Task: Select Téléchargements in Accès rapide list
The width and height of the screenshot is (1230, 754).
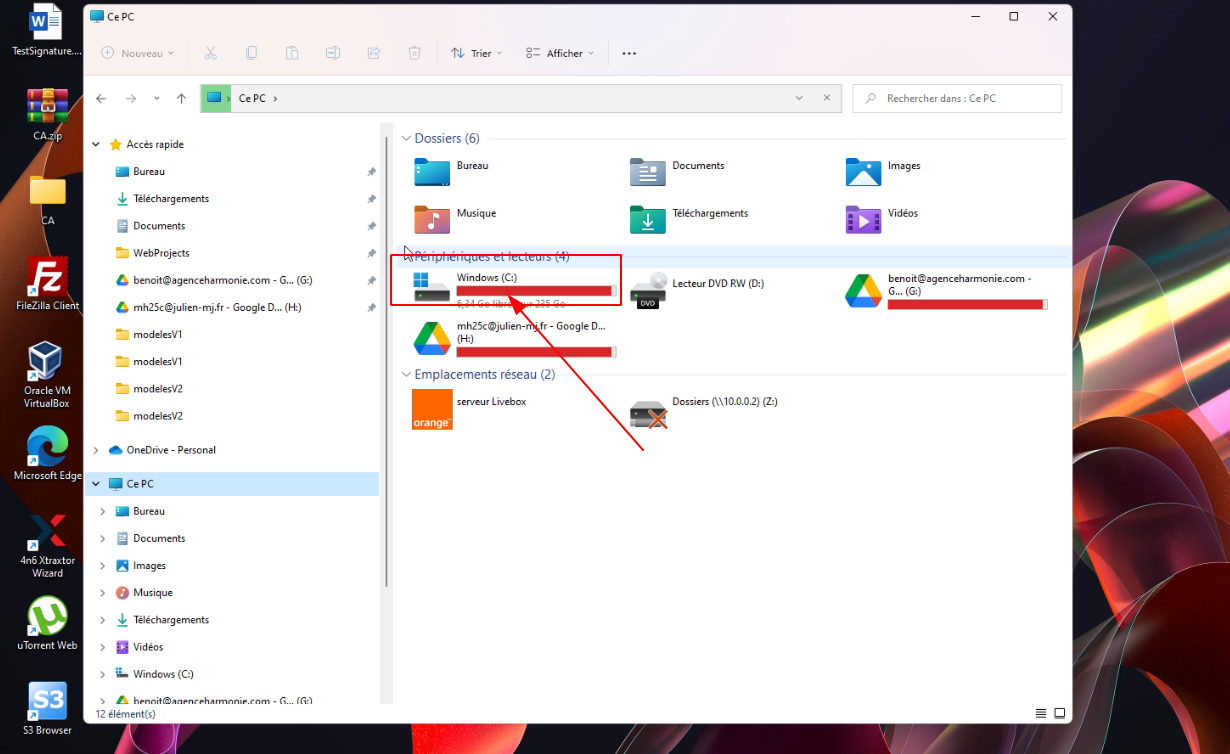Action: (171, 198)
